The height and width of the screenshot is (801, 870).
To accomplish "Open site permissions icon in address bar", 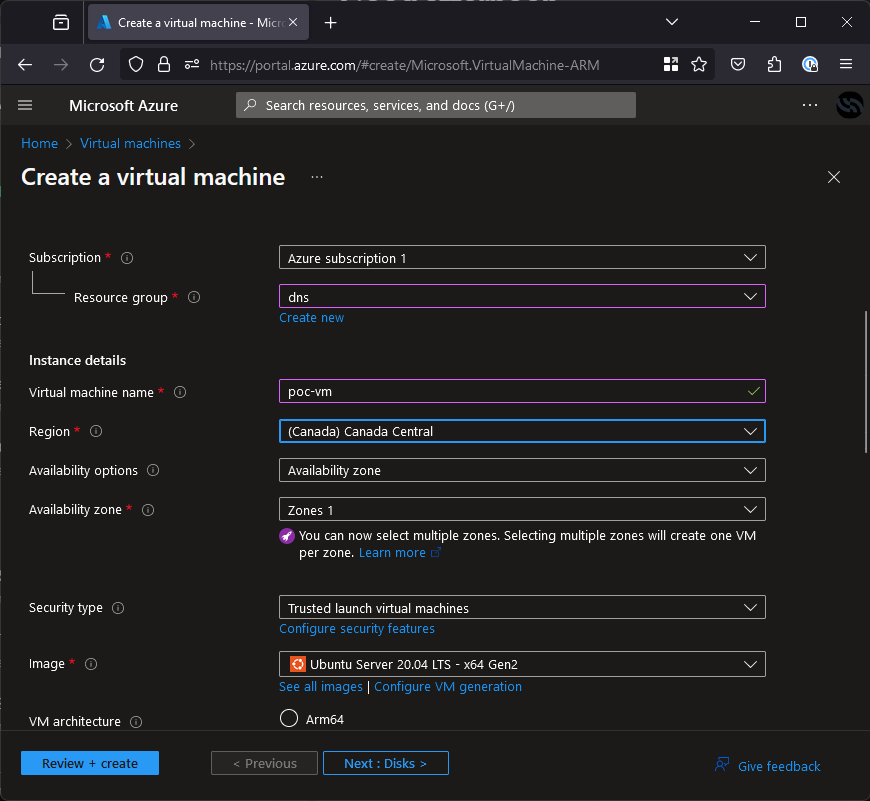I will coord(192,65).
